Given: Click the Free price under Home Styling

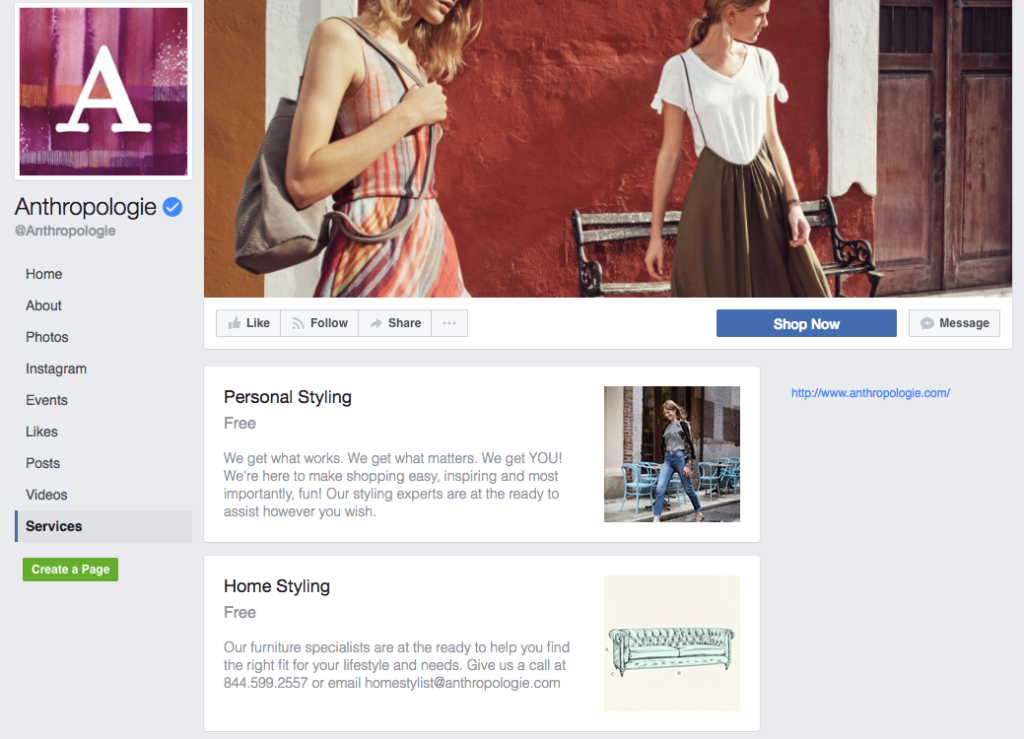Looking at the screenshot, I should click(240, 613).
